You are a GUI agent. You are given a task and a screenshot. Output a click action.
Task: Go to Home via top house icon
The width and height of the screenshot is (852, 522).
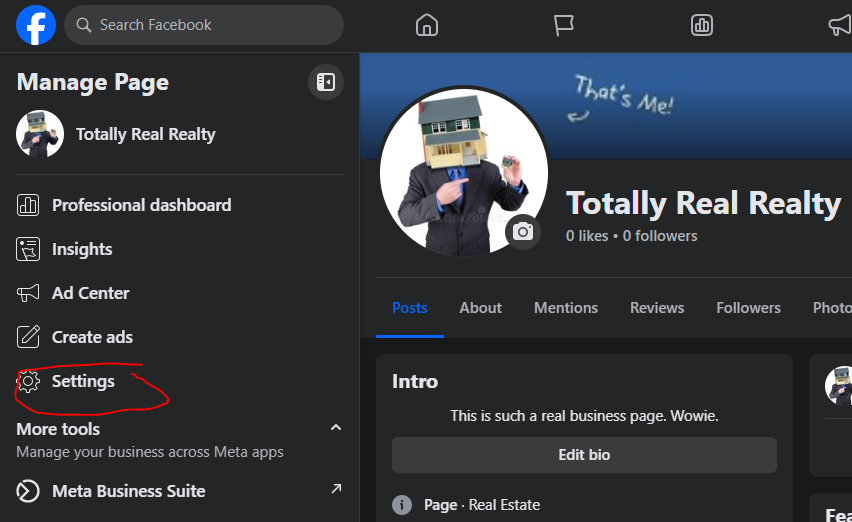(427, 25)
